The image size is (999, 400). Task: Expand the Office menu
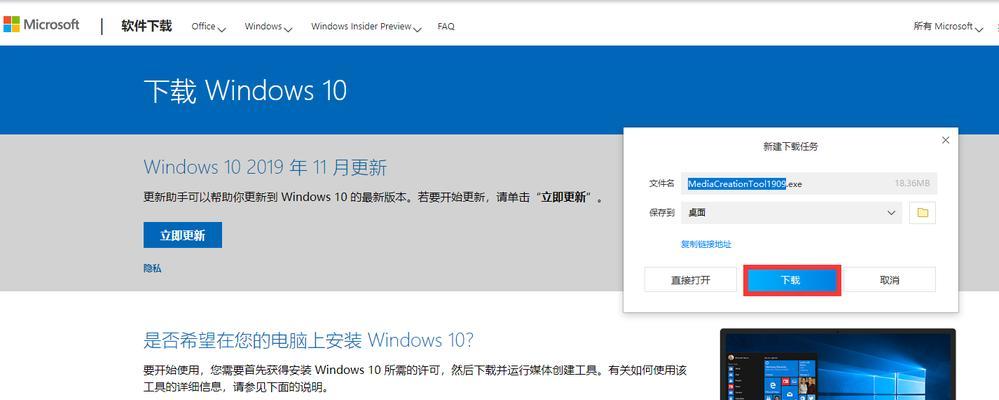click(x=208, y=27)
